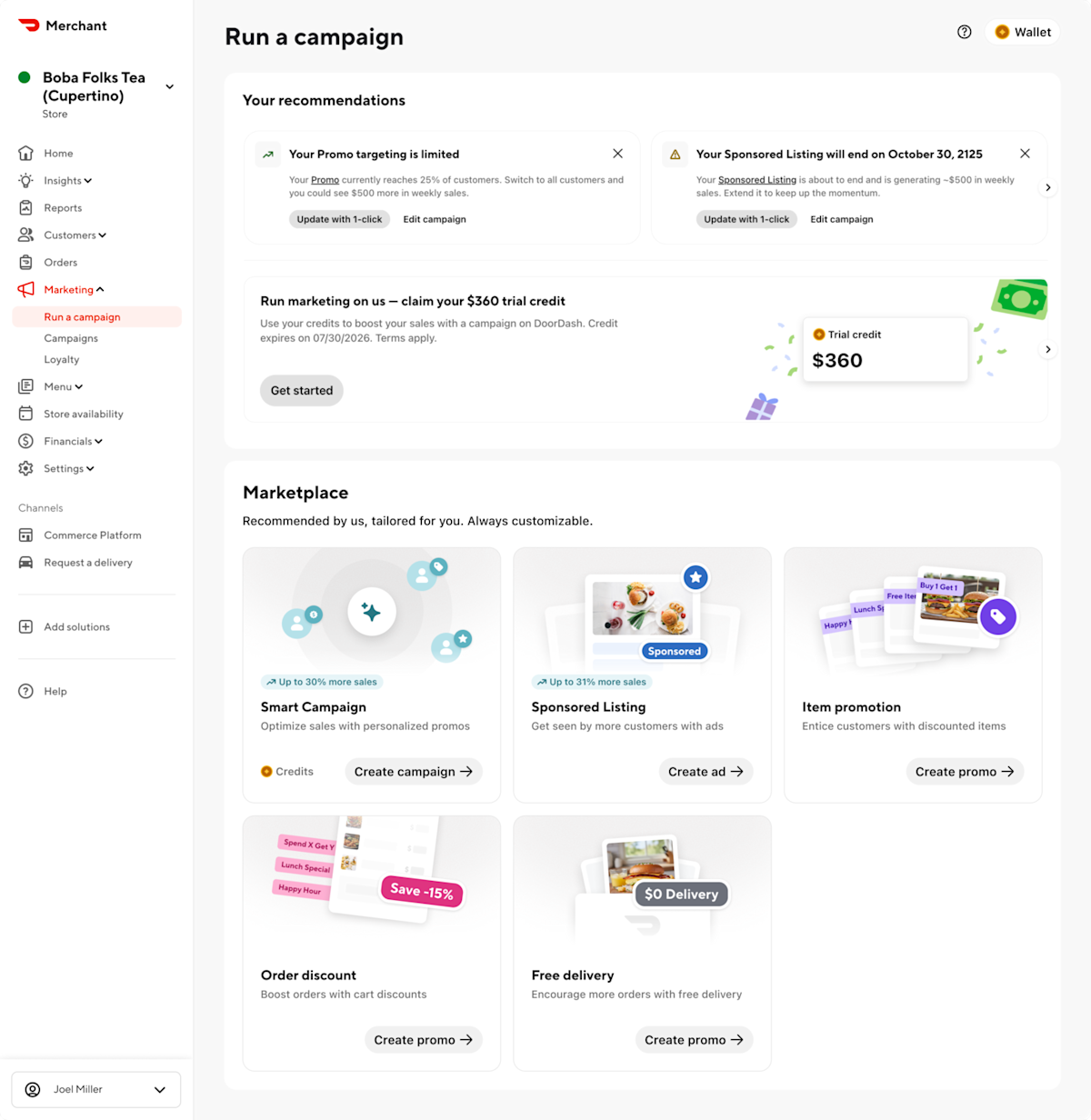This screenshot has height=1120, width=1091.
Task: Click the Commerce Platform icon
Action: 26,535
